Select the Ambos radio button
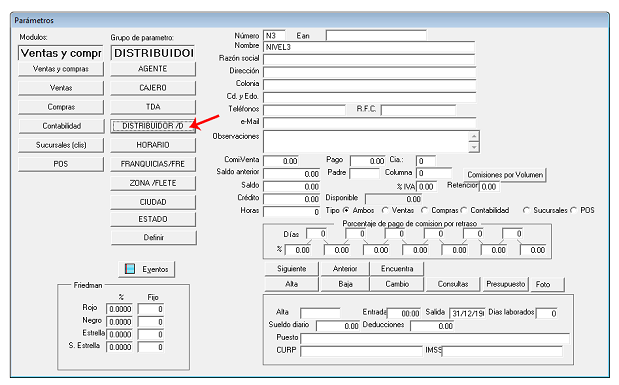 click(x=346, y=210)
